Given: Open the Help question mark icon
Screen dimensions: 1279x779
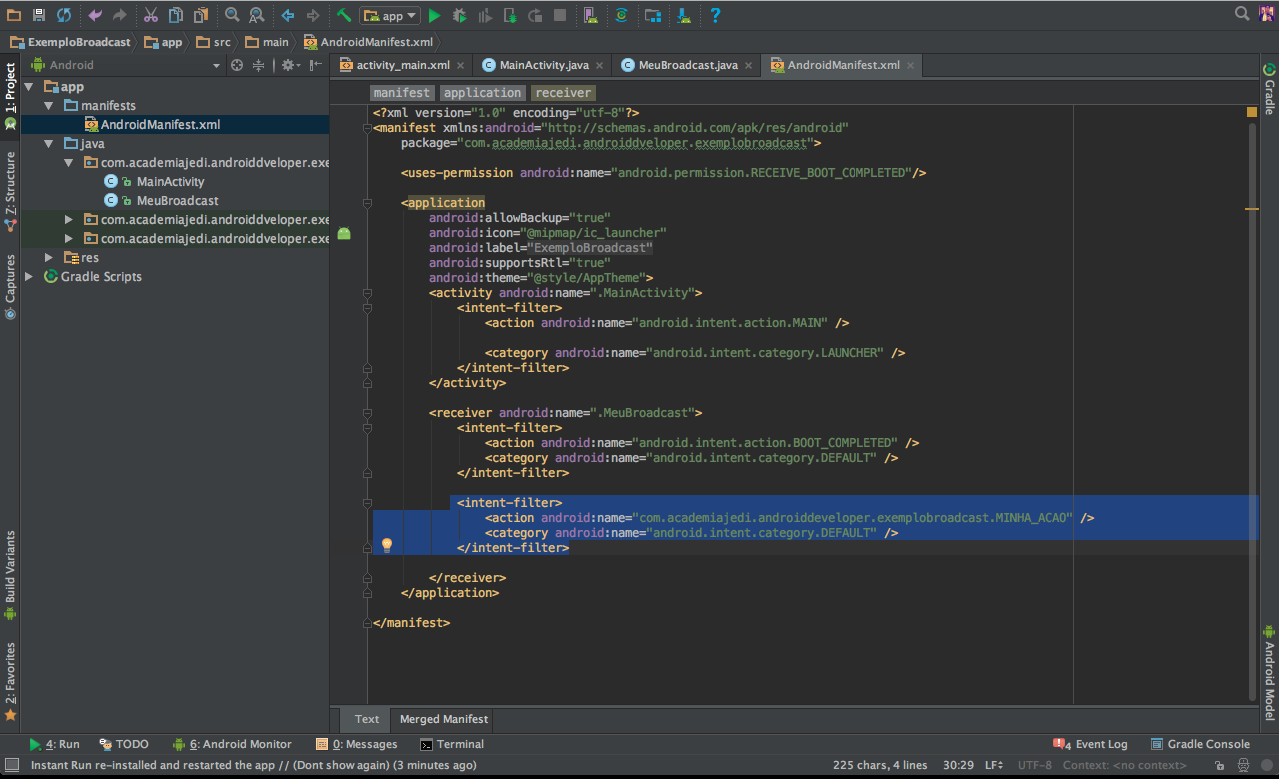Looking at the screenshot, I should (715, 15).
